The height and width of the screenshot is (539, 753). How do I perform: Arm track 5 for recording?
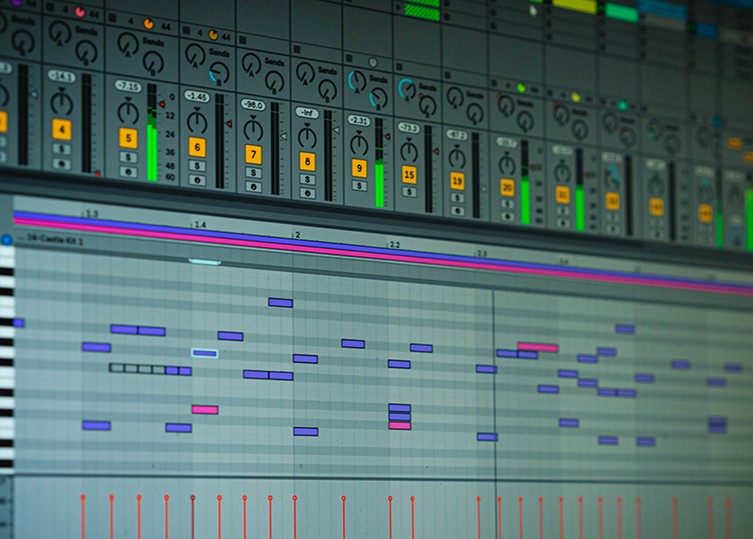pyautogui.click(x=128, y=172)
